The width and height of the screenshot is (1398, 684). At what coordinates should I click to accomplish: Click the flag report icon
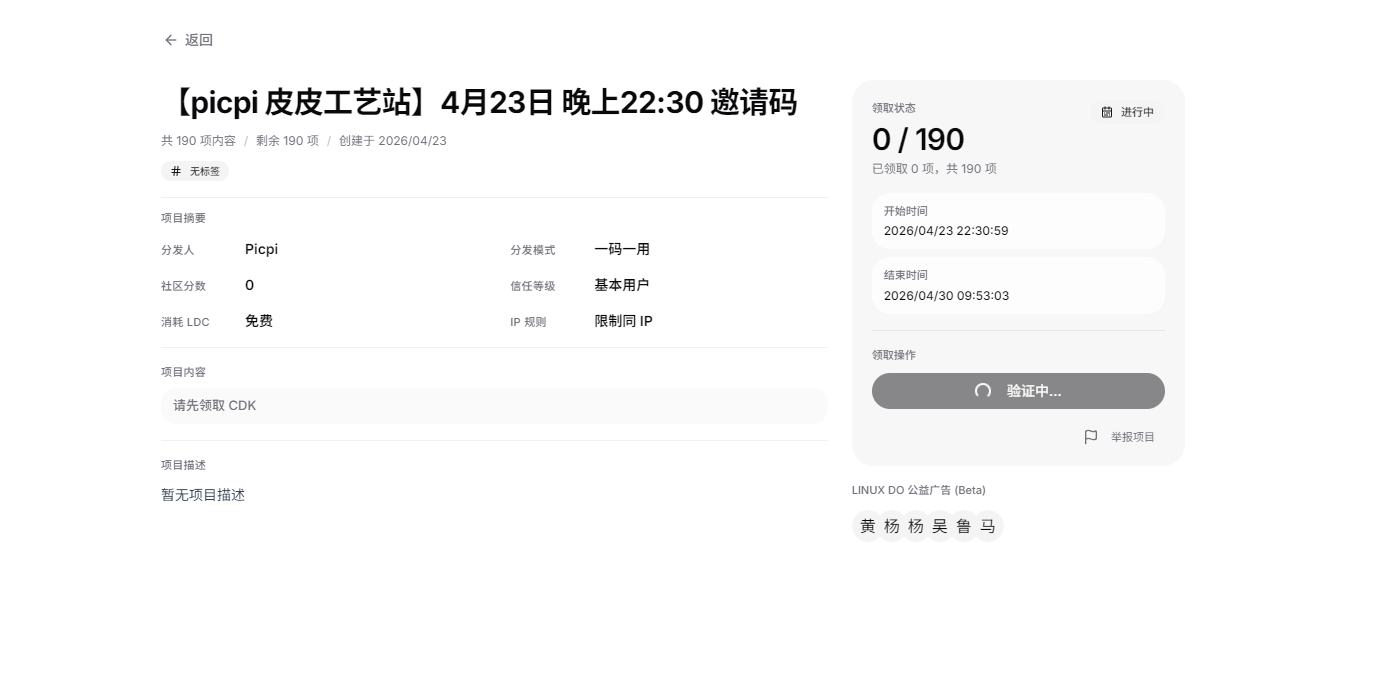point(1091,437)
